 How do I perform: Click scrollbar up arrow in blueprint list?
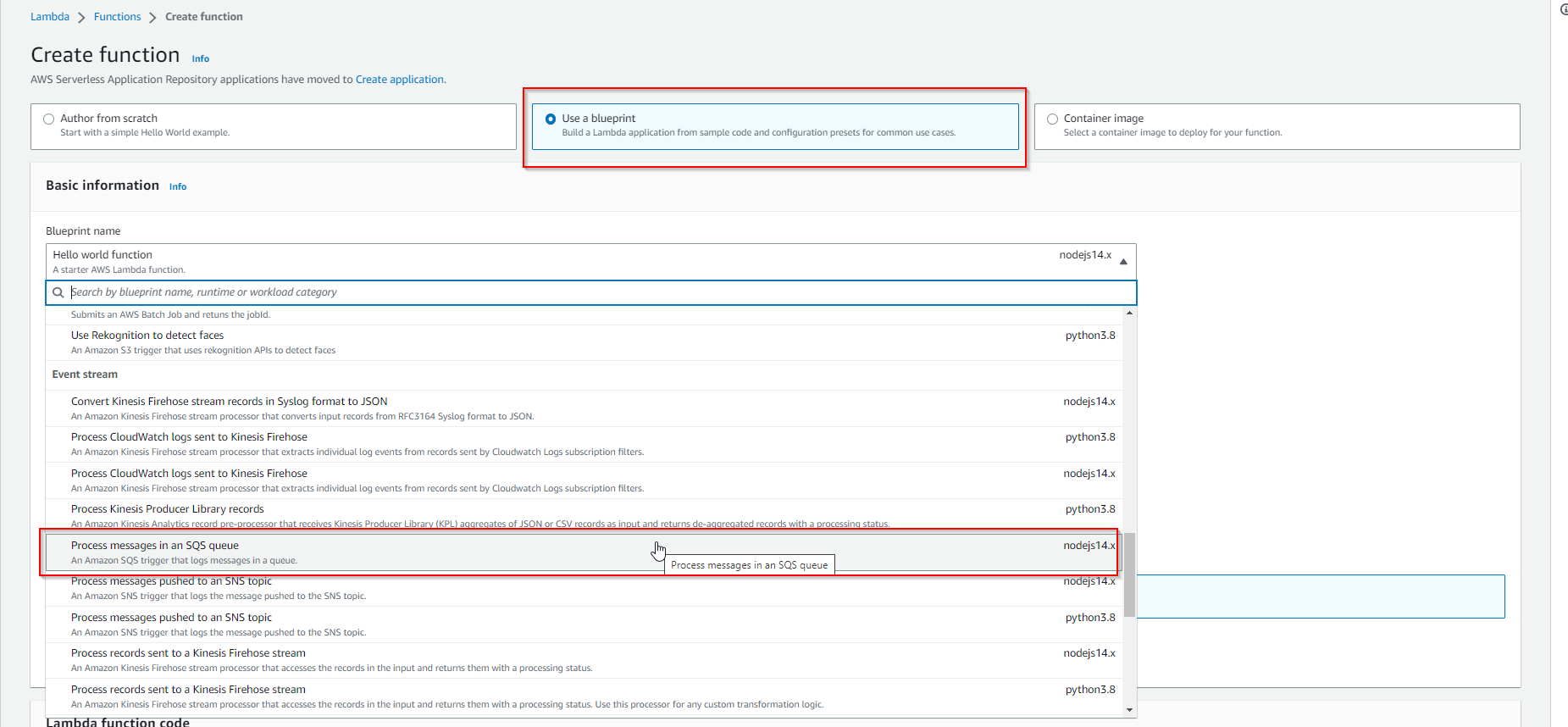(x=1129, y=314)
